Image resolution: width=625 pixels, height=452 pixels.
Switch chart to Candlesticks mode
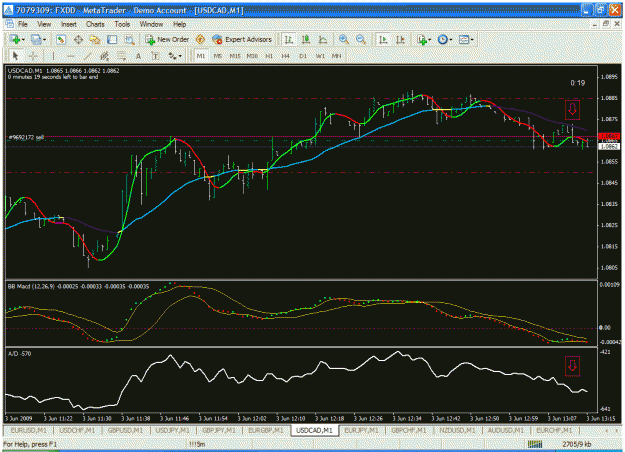(306, 39)
